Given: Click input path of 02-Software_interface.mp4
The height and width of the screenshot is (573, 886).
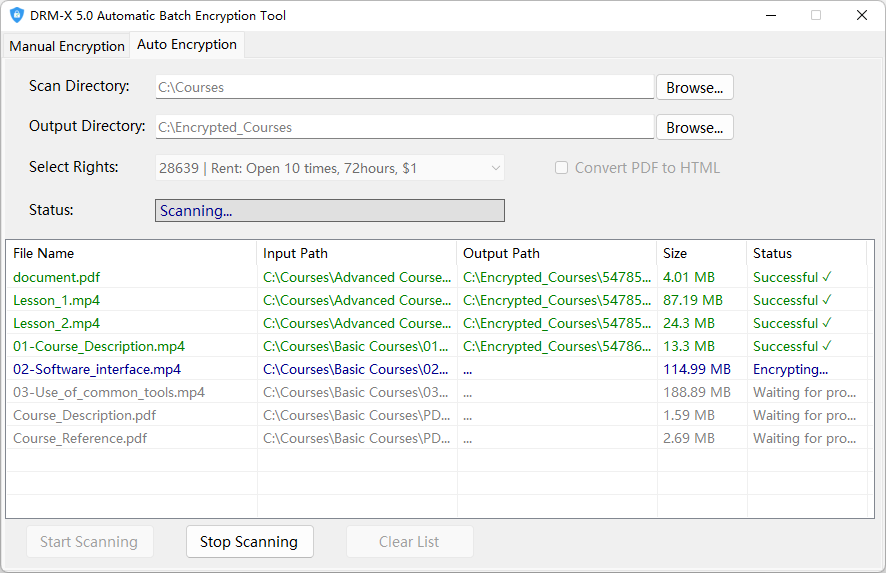Looking at the screenshot, I should [355, 369].
